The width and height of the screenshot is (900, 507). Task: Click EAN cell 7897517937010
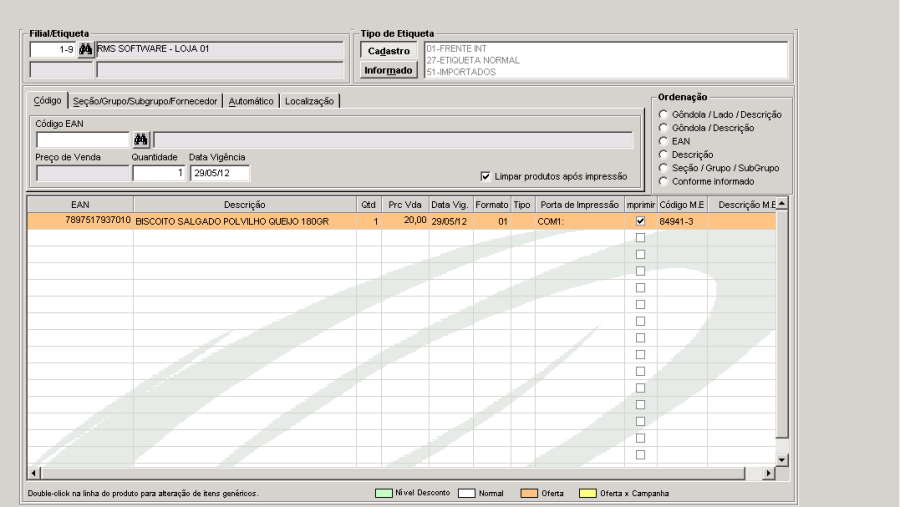tap(80, 221)
